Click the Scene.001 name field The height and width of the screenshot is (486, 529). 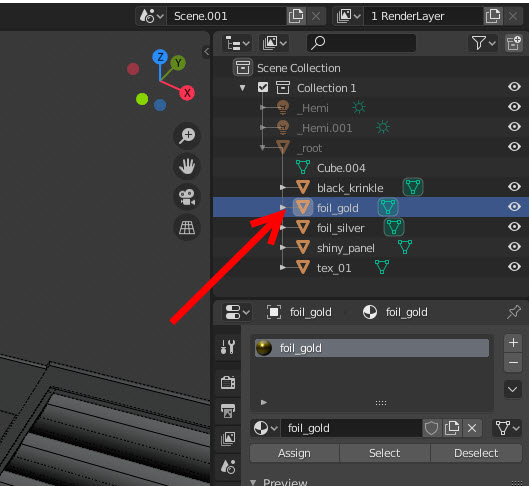pos(226,16)
